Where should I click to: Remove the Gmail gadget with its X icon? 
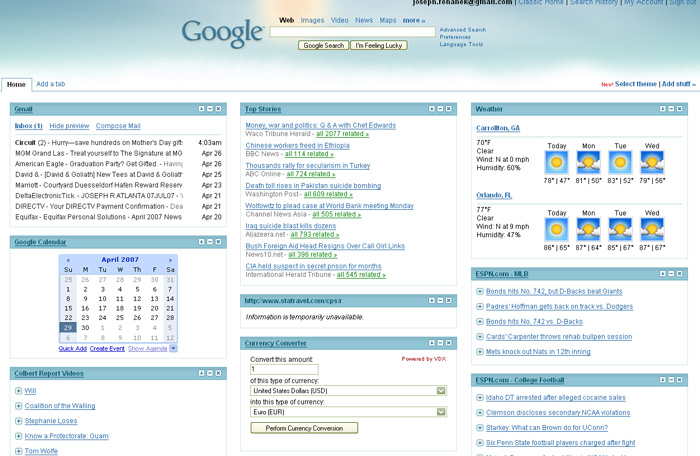click(218, 109)
